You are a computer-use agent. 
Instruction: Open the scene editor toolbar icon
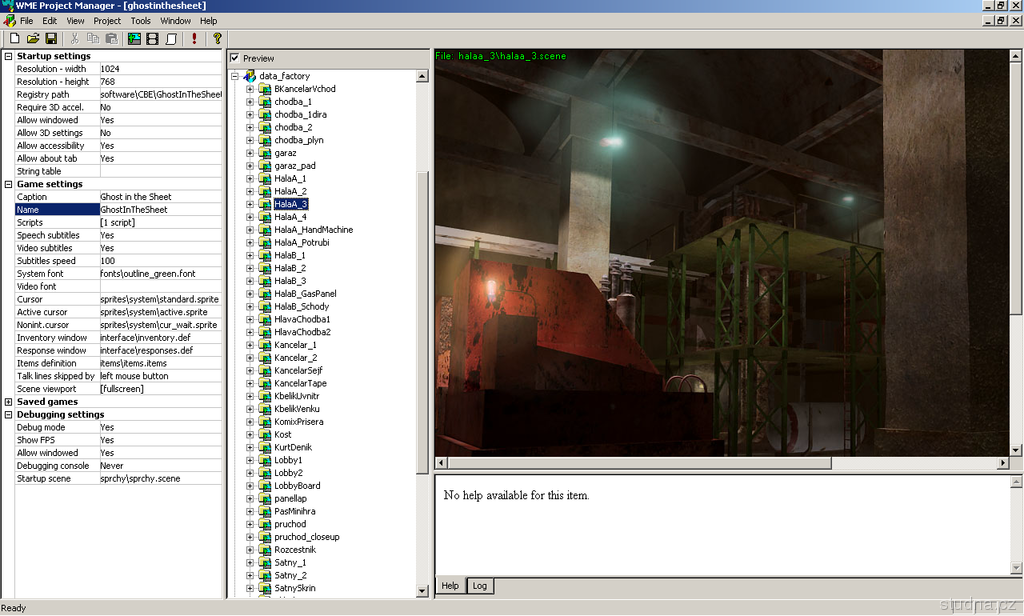click(x=134, y=38)
